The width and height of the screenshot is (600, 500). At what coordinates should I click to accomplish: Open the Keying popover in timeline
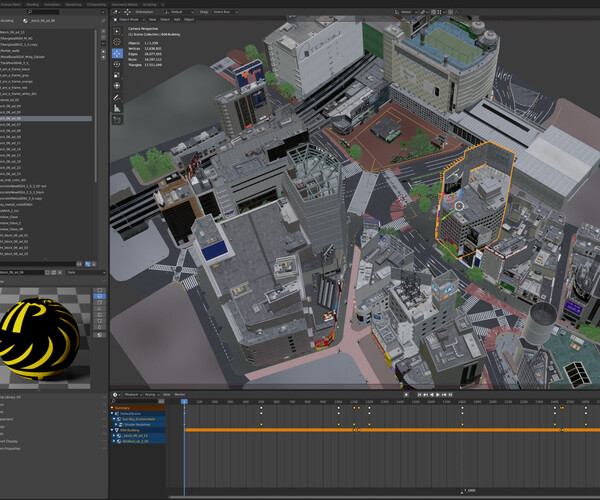[152, 394]
